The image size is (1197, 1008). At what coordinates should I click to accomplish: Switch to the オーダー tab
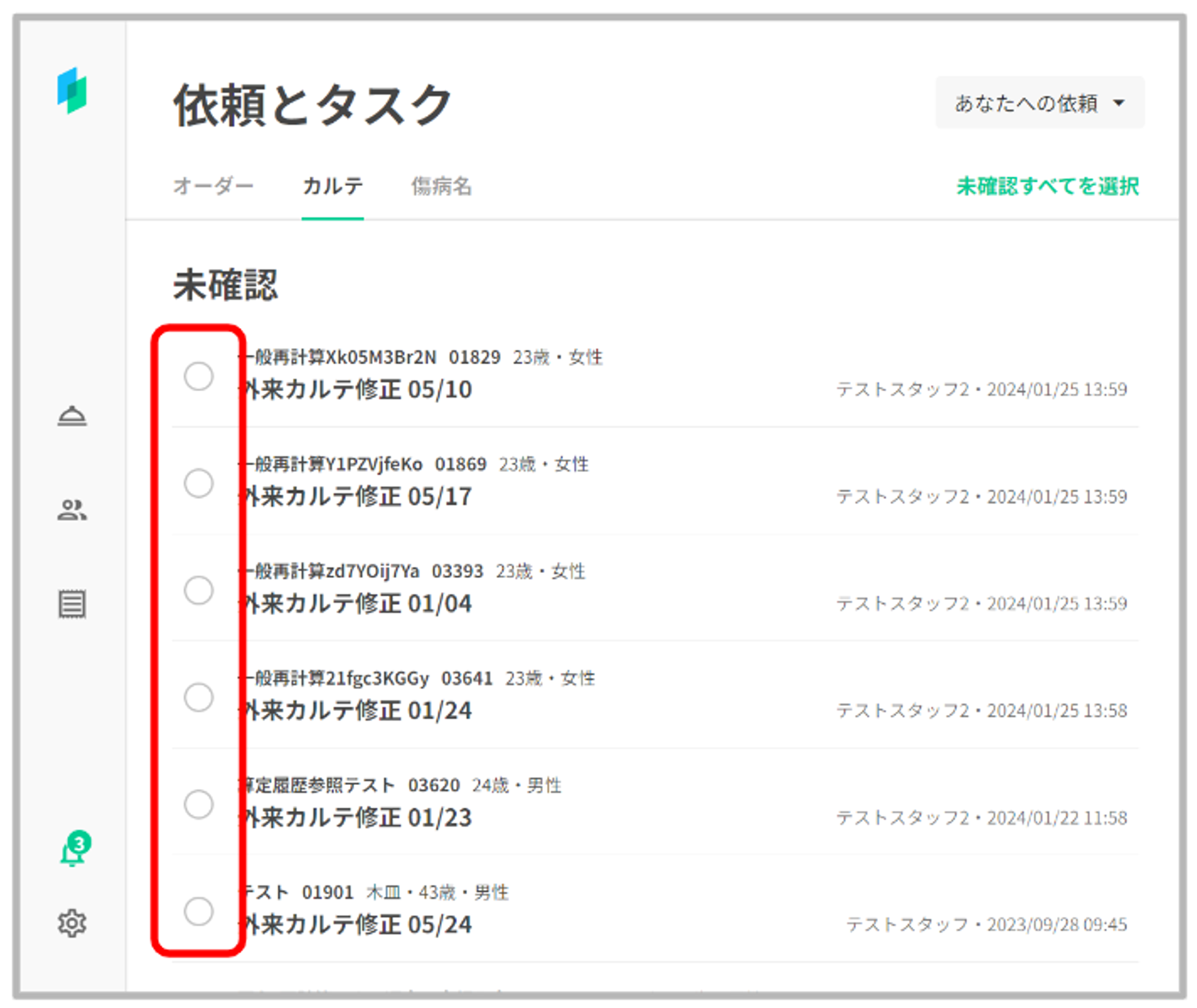213,186
